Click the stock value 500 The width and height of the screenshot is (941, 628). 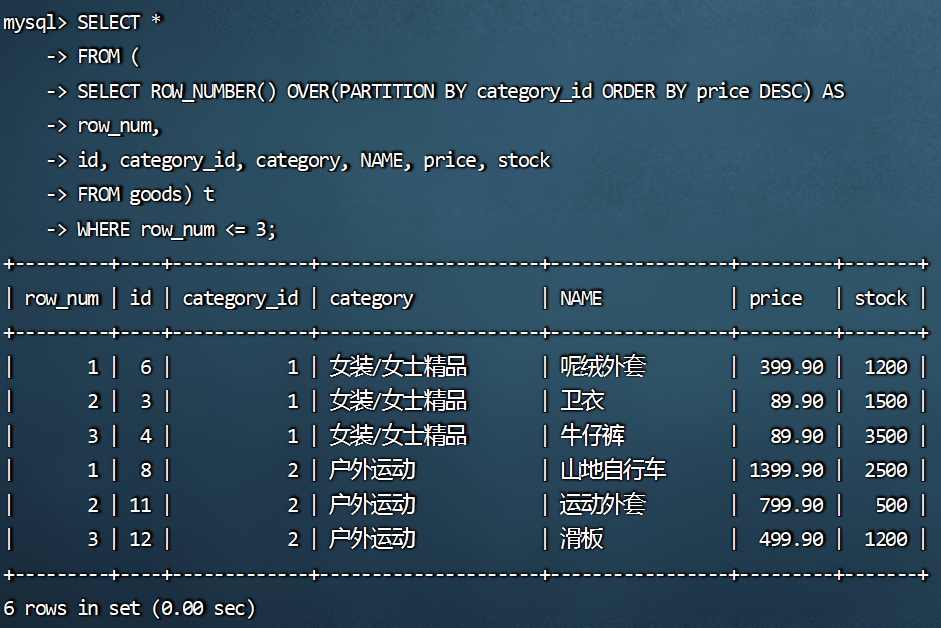tap(890, 505)
